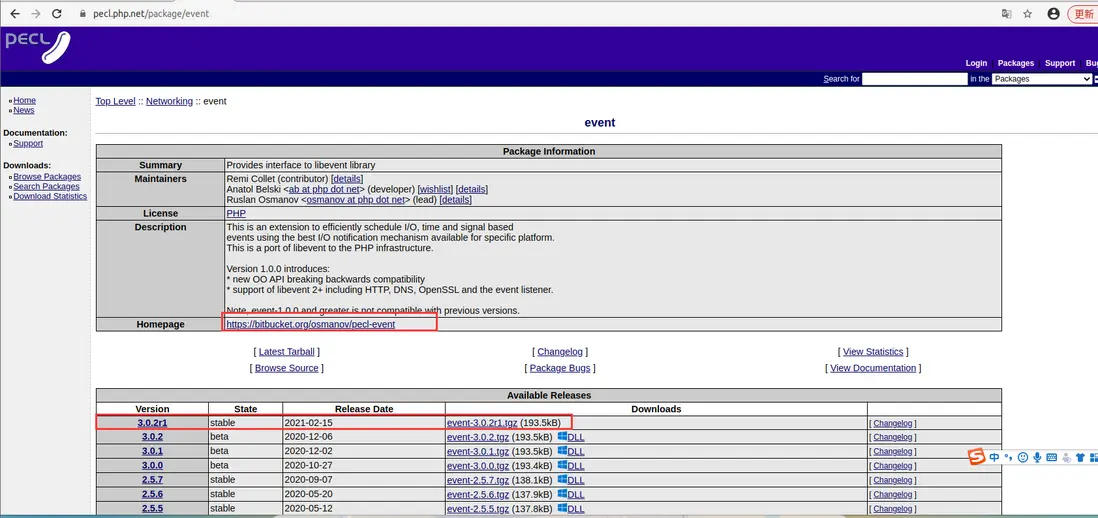1098x518 pixels.
Task: Open Login in the top navigation
Action: coord(976,63)
